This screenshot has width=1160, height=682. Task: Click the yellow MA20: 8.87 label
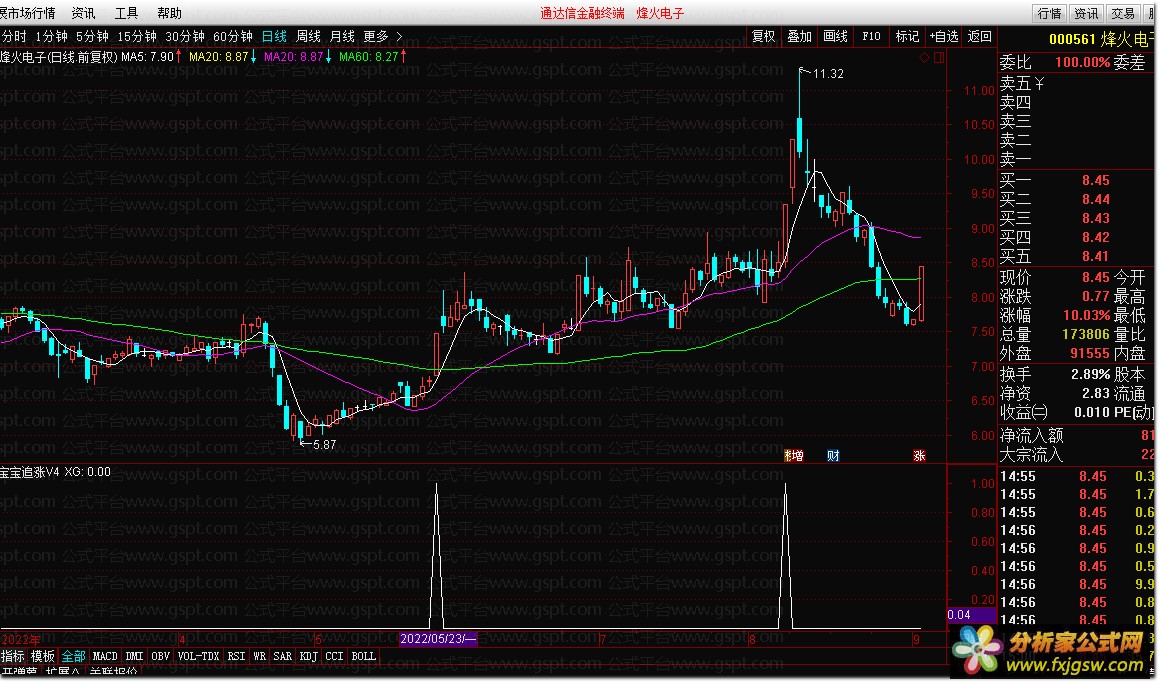coord(218,56)
